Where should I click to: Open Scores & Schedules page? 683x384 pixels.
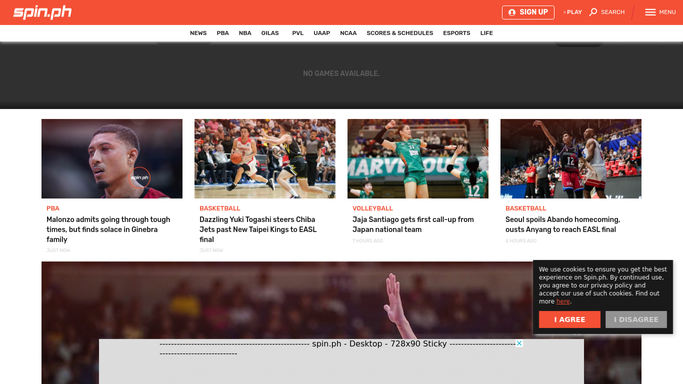400,33
